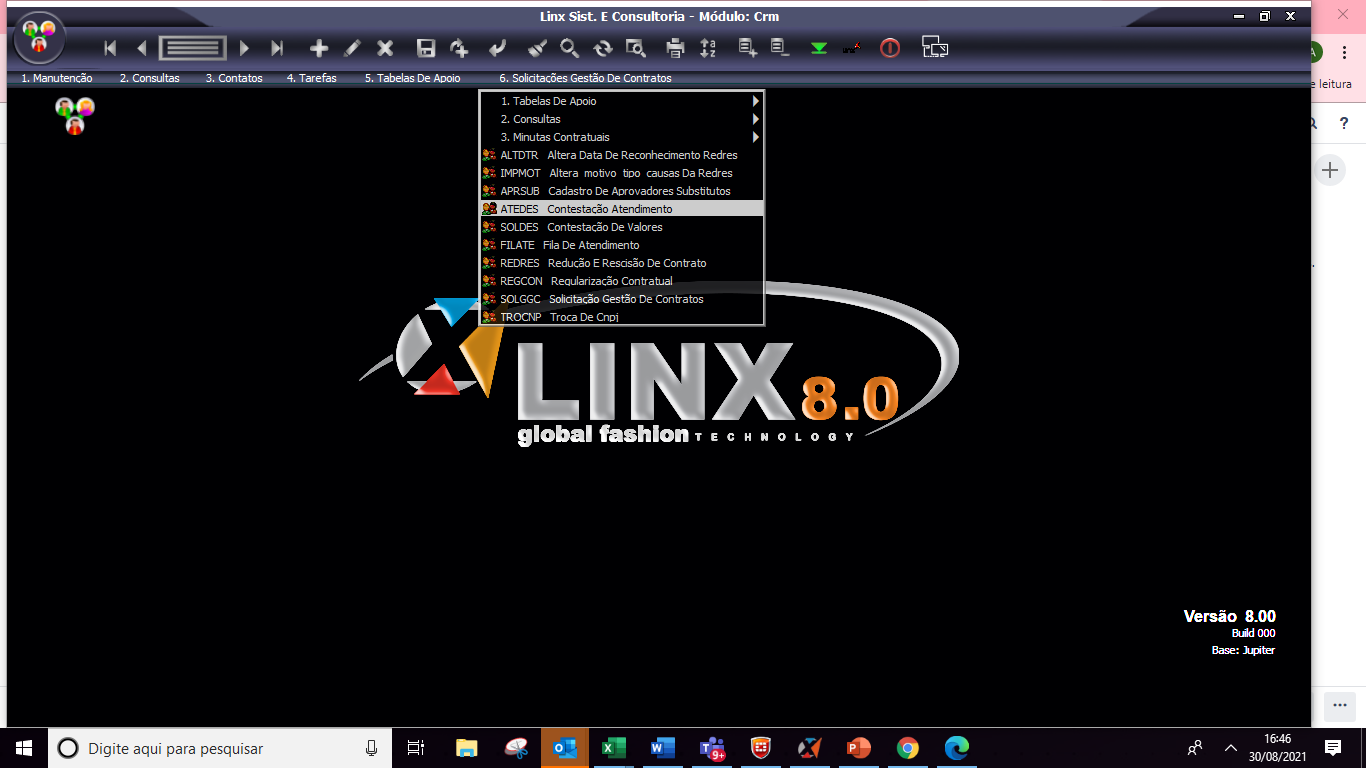Open the 2. Consultas menu in menu bar
Image resolution: width=1366 pixels, height=768 pixels.
pyautogui.click(x=150, y=78)
